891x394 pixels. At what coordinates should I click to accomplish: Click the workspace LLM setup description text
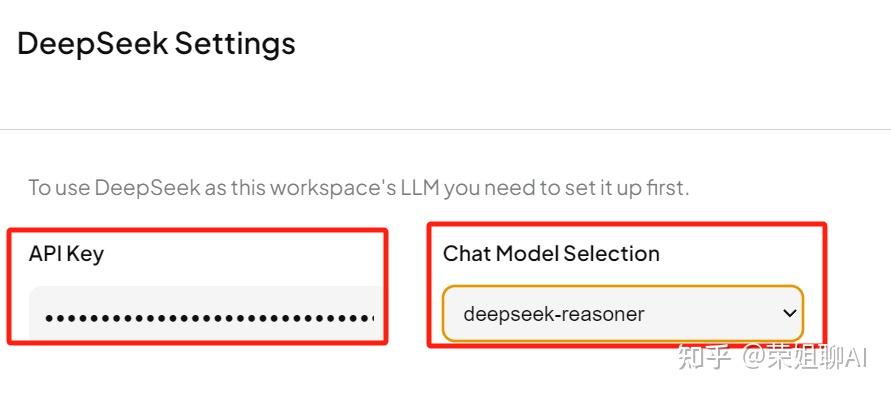pos(359,188)
